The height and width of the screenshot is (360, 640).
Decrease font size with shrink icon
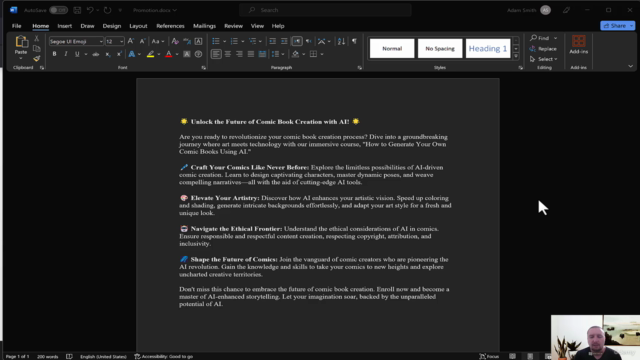(142, 41)
